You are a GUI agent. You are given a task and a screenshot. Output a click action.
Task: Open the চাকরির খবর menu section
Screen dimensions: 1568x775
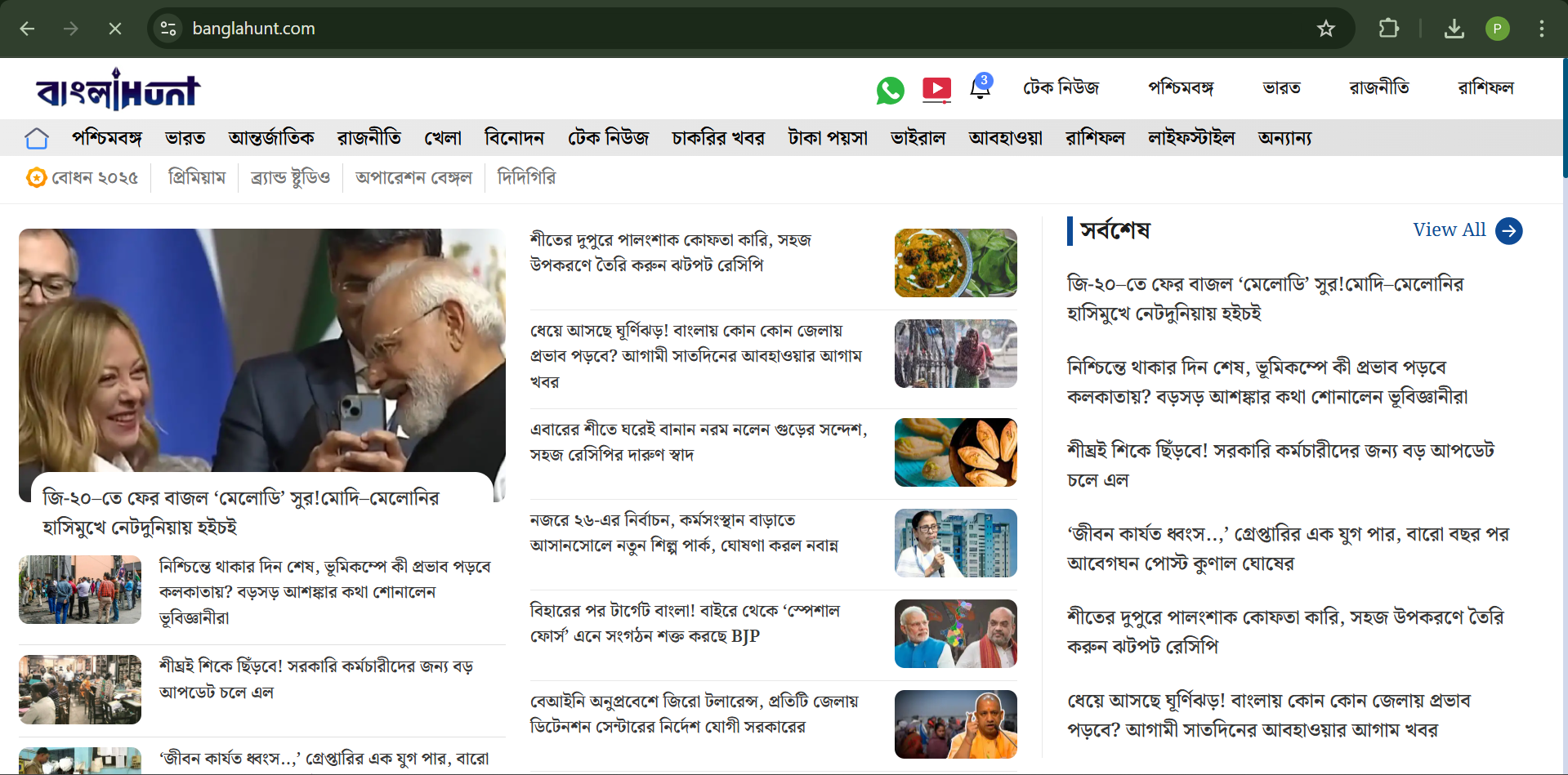coord(717,138)
